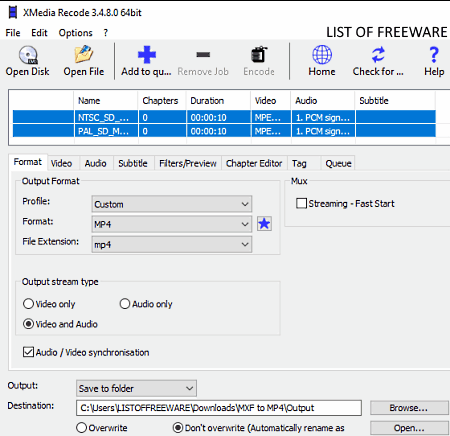Click PCM audio cell in NTSC_SD row

point(323,117)
